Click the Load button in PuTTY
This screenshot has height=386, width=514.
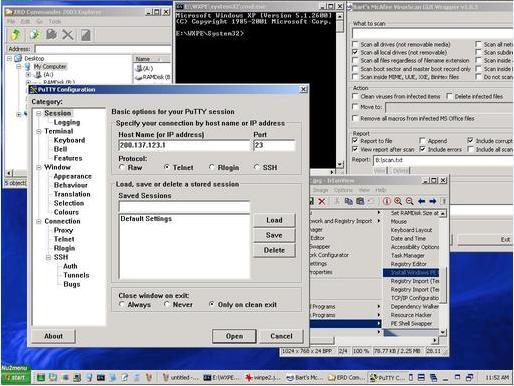(x=274, y=220)
